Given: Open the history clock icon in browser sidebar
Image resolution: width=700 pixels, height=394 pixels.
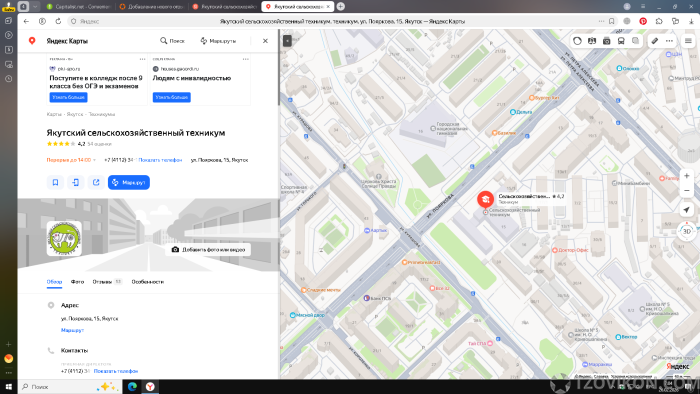Looking at the screenshot, I should [x=8, y=79].
